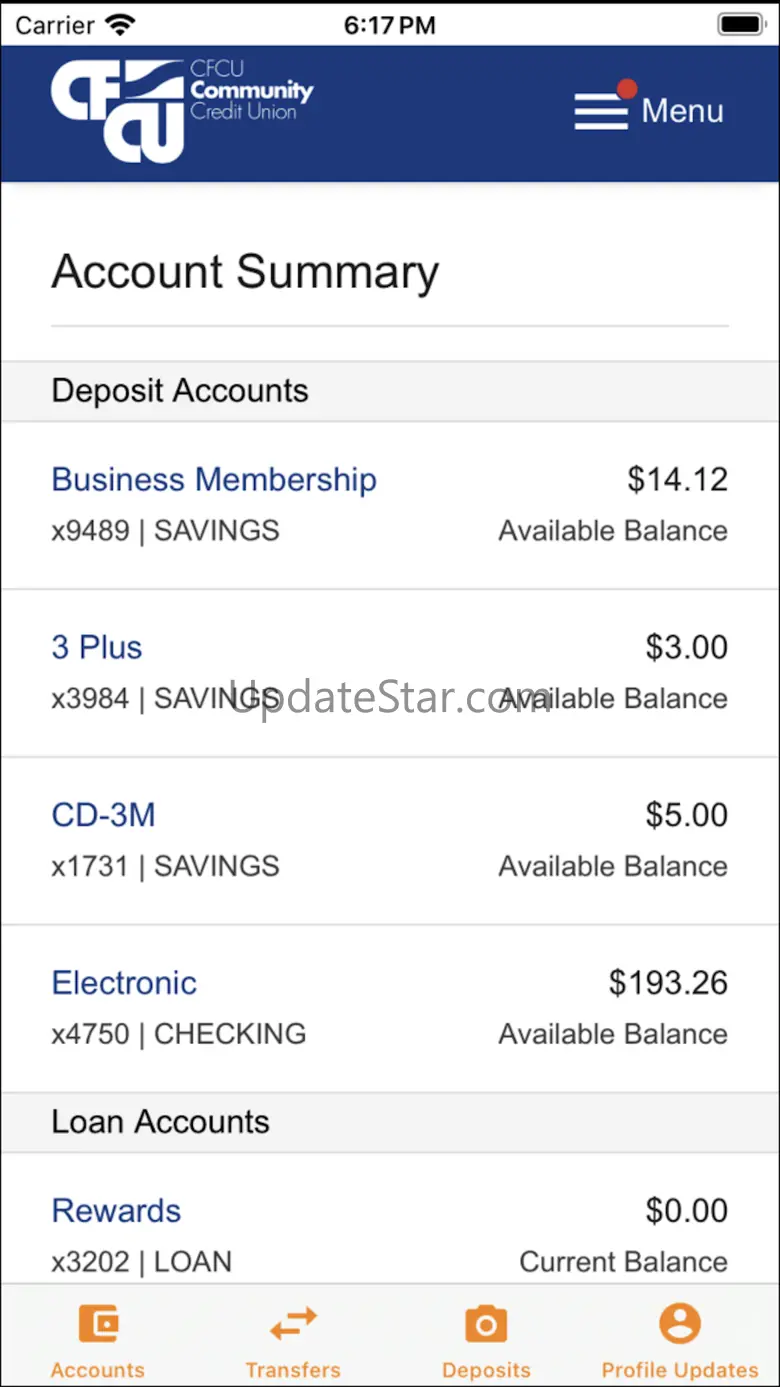
Task: Select the Profile Updates tab label
Action: pyautogui.click(x=680, y=1369)
